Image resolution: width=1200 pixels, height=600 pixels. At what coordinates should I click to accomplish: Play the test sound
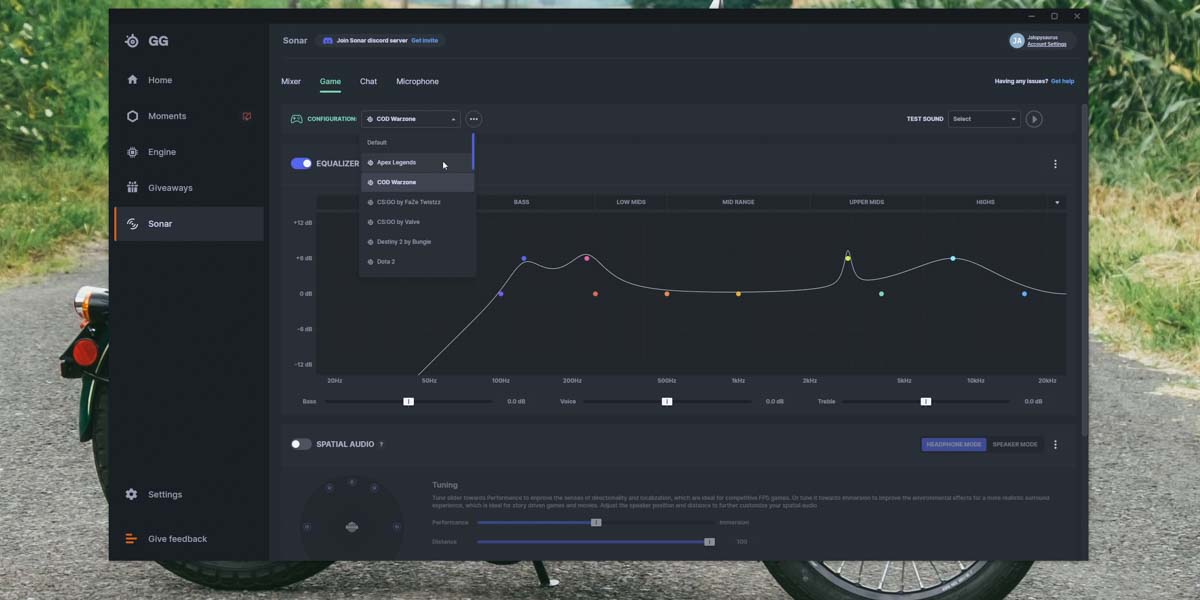coord(1034,119)
